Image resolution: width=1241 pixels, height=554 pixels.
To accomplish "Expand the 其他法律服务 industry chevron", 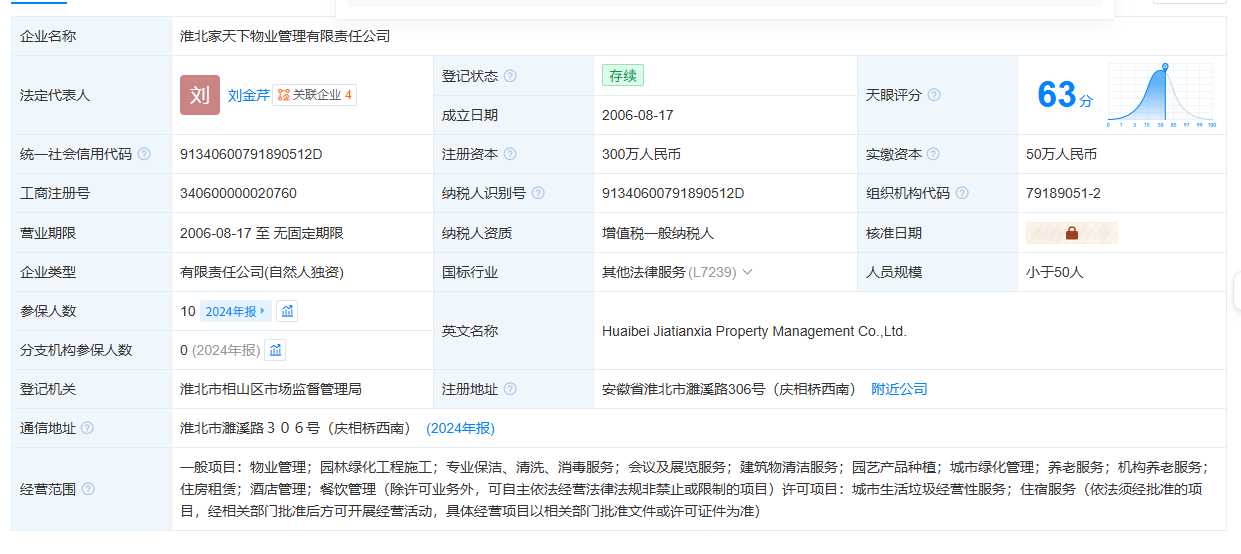I will pos(747,272).
